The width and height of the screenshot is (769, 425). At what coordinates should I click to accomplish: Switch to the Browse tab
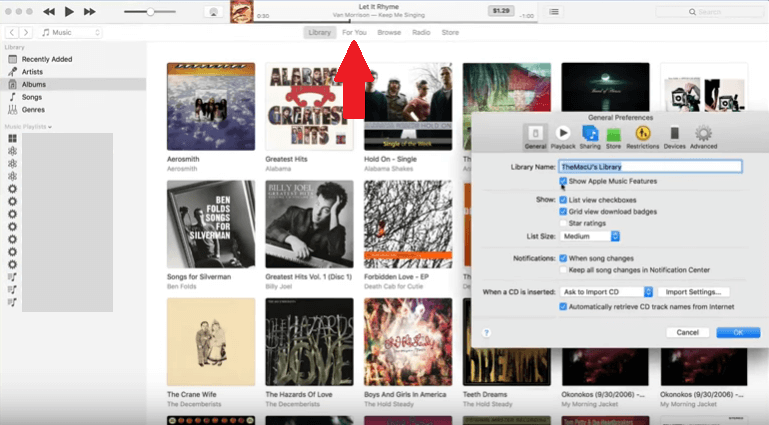(x=389, y=32)
